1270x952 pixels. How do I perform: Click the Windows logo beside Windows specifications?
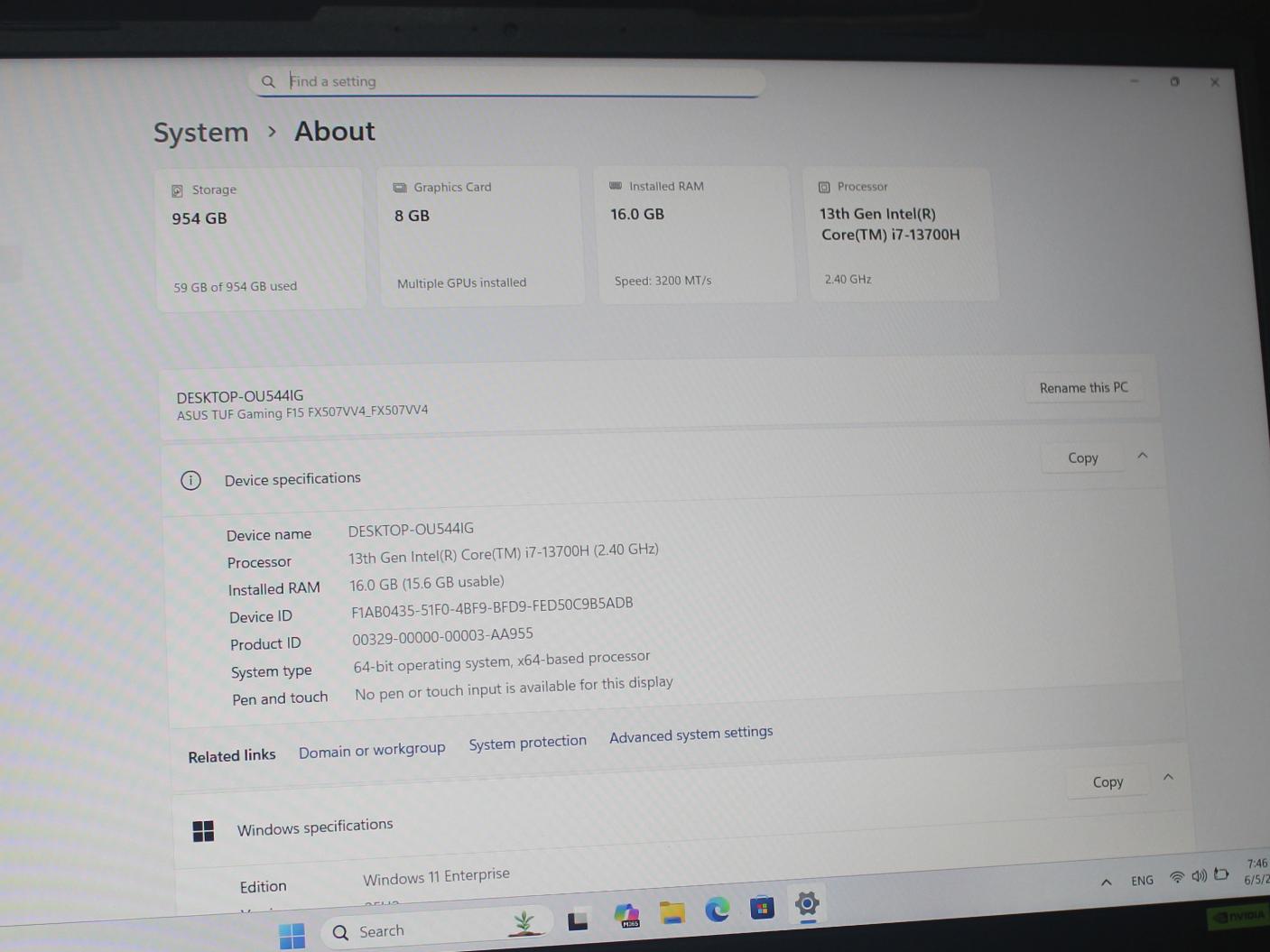click(203, 831)
